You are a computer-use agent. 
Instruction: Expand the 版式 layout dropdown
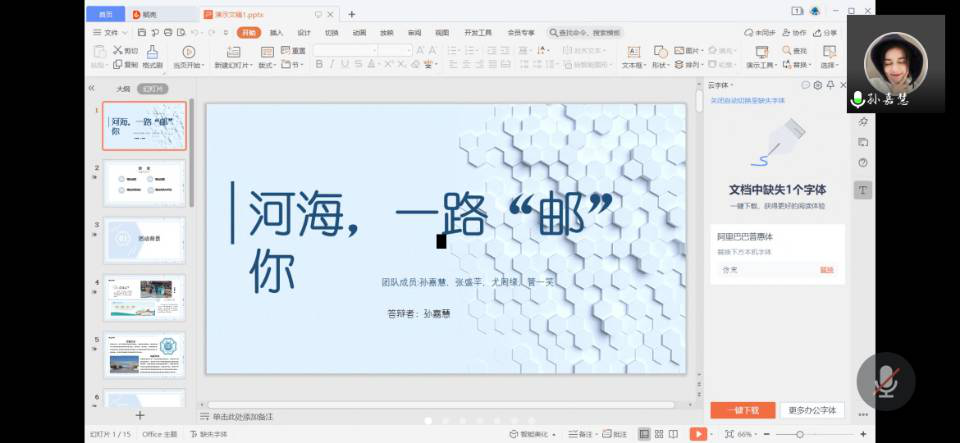coord(267,65)
